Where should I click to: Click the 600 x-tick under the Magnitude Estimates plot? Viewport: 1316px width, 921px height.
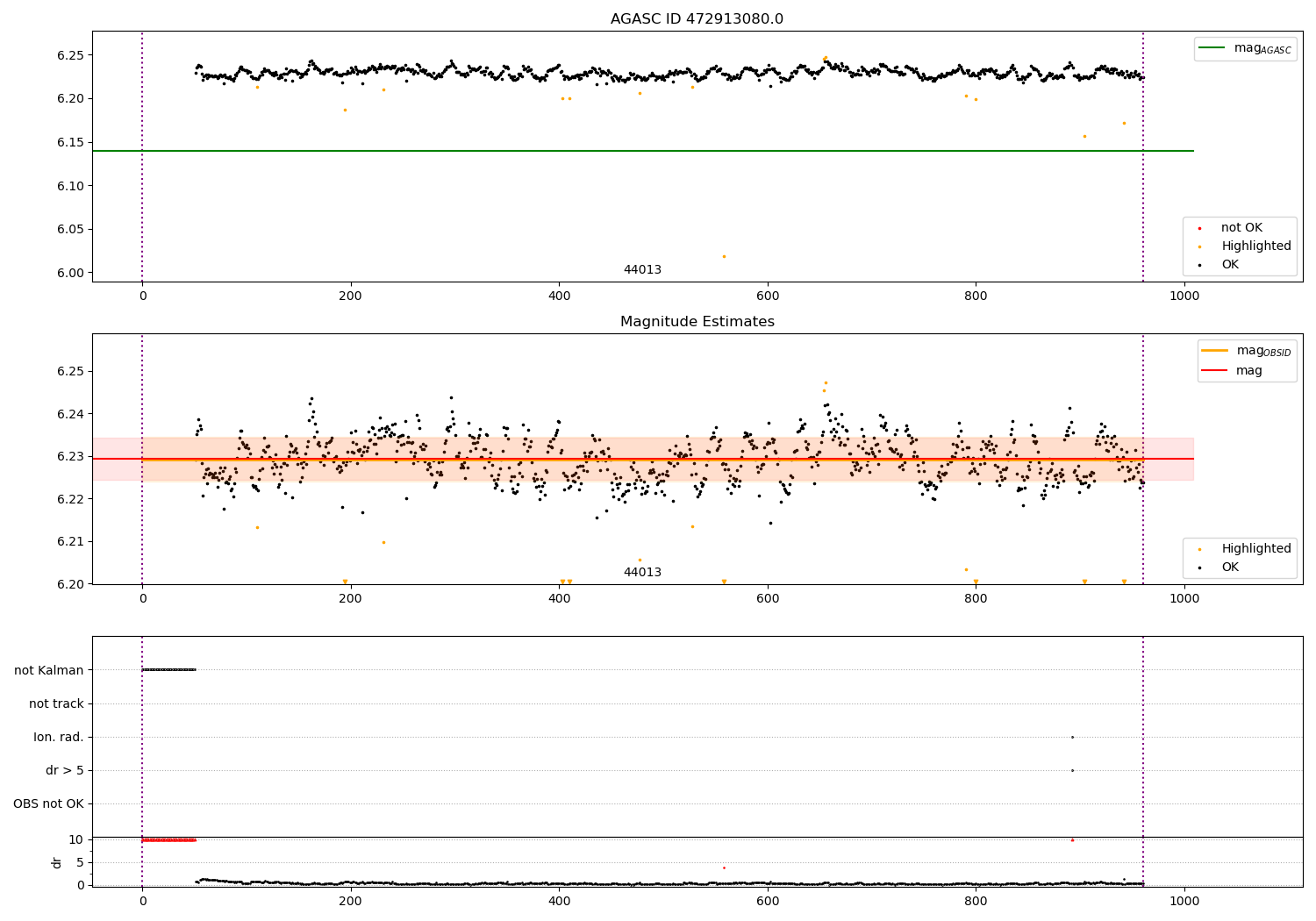coord(768,598)
